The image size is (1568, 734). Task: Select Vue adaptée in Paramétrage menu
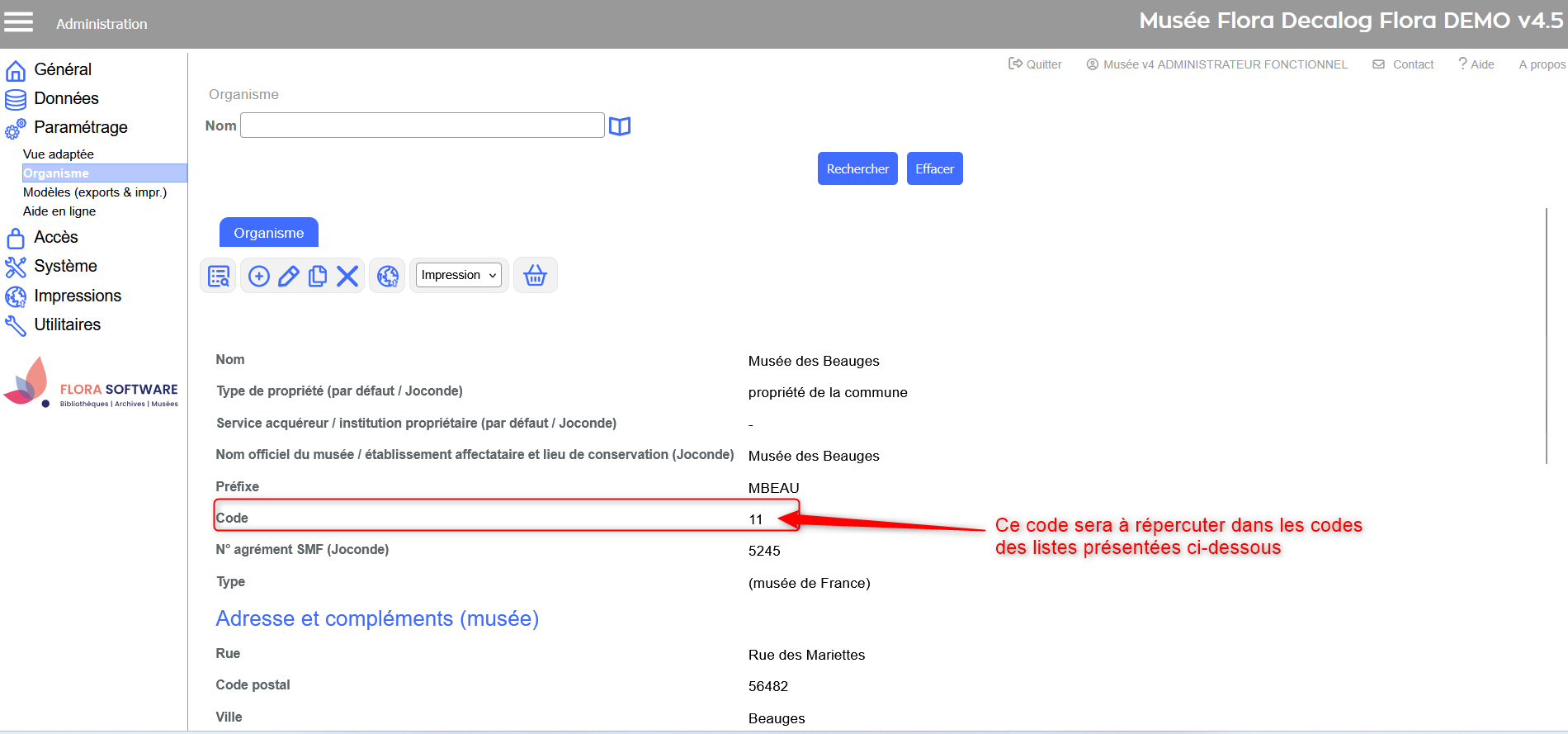[59, 154]
